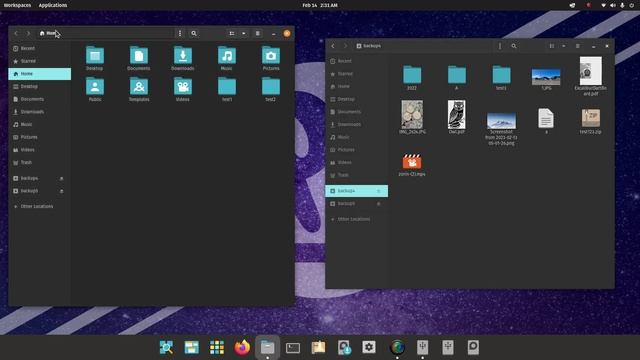Open view options dropdown in backups window
The image size is (640, 360).
pos(564,46)
